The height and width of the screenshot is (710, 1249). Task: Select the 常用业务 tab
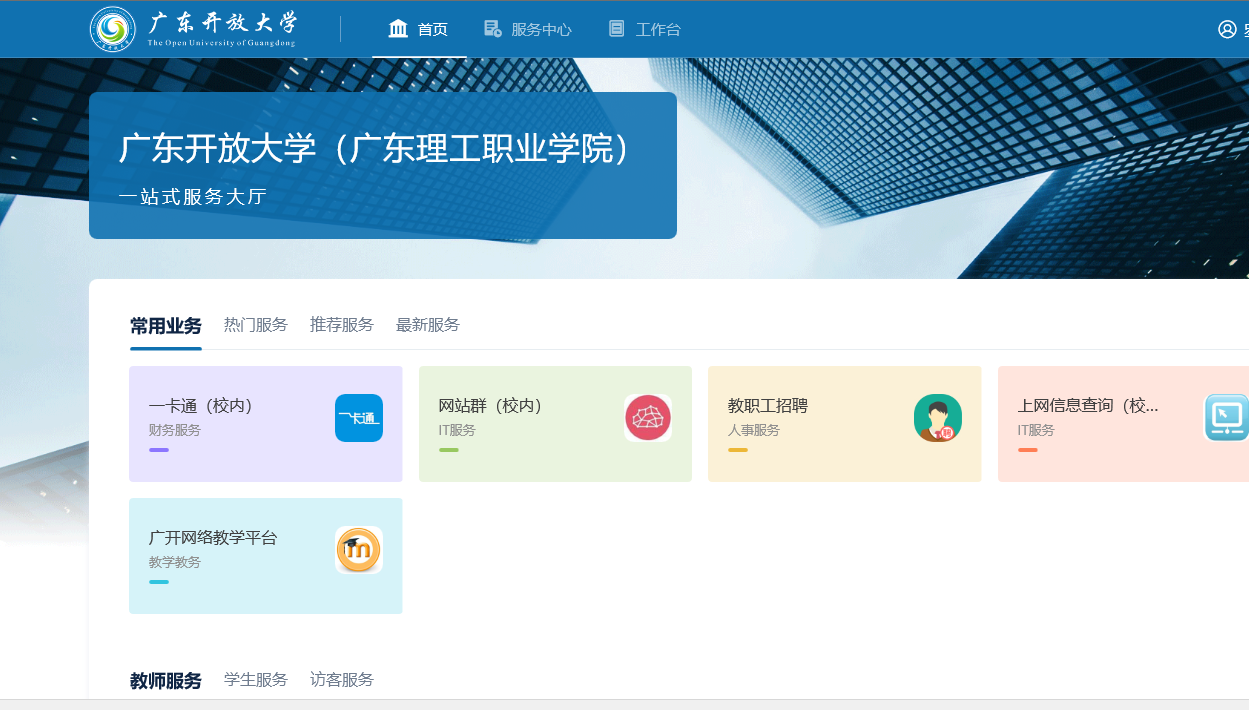click(166, 326)
